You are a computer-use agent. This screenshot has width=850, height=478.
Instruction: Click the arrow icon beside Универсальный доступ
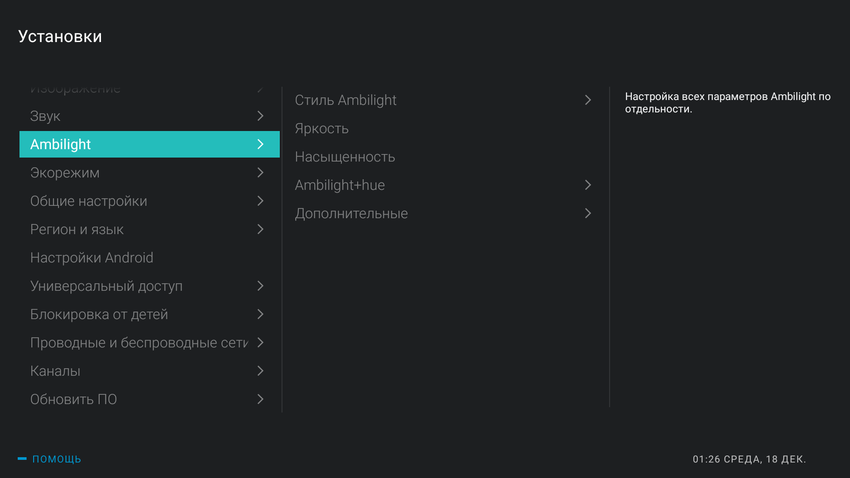tap(260, 286)
